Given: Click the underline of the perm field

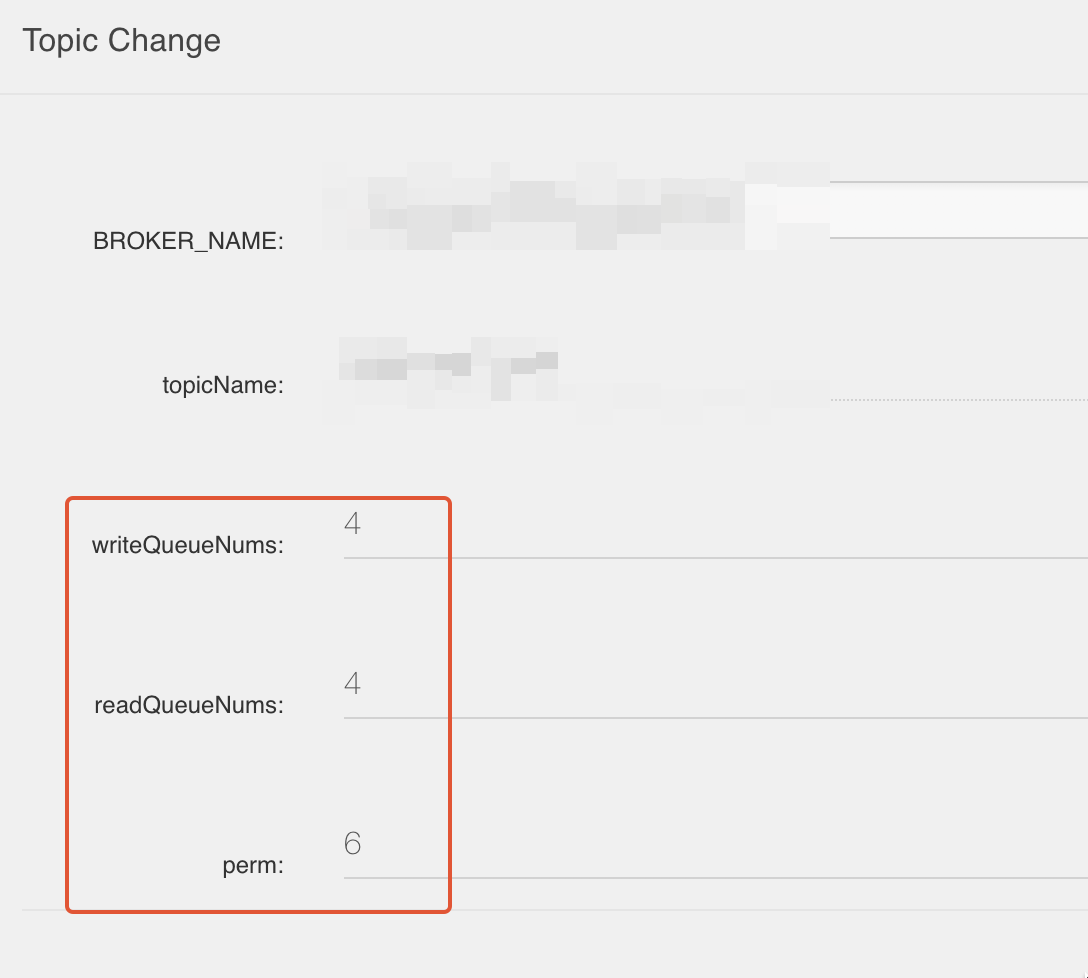Looking at the screenshot, I should [715, 878].
